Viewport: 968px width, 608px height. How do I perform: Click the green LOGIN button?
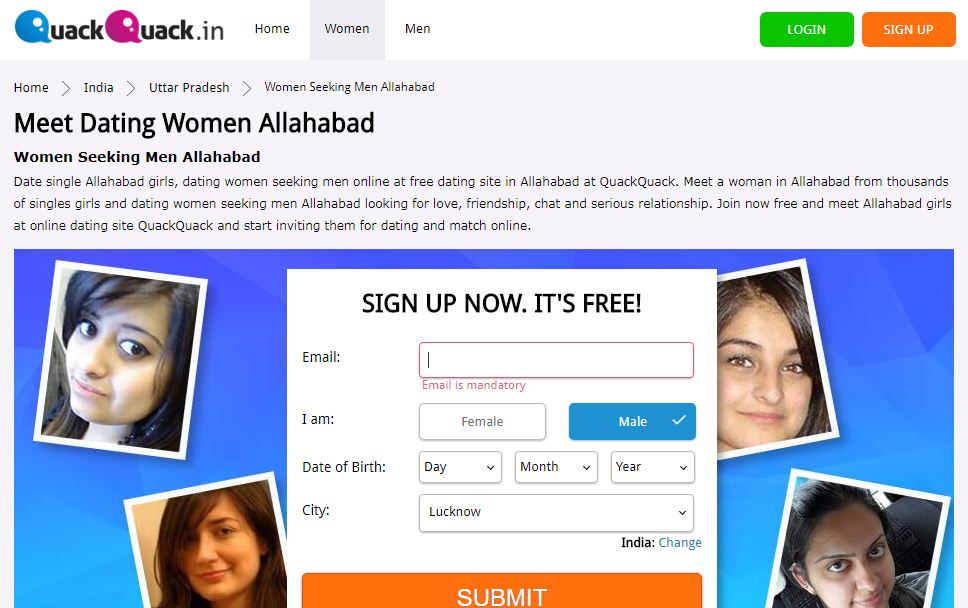(806, 29)
